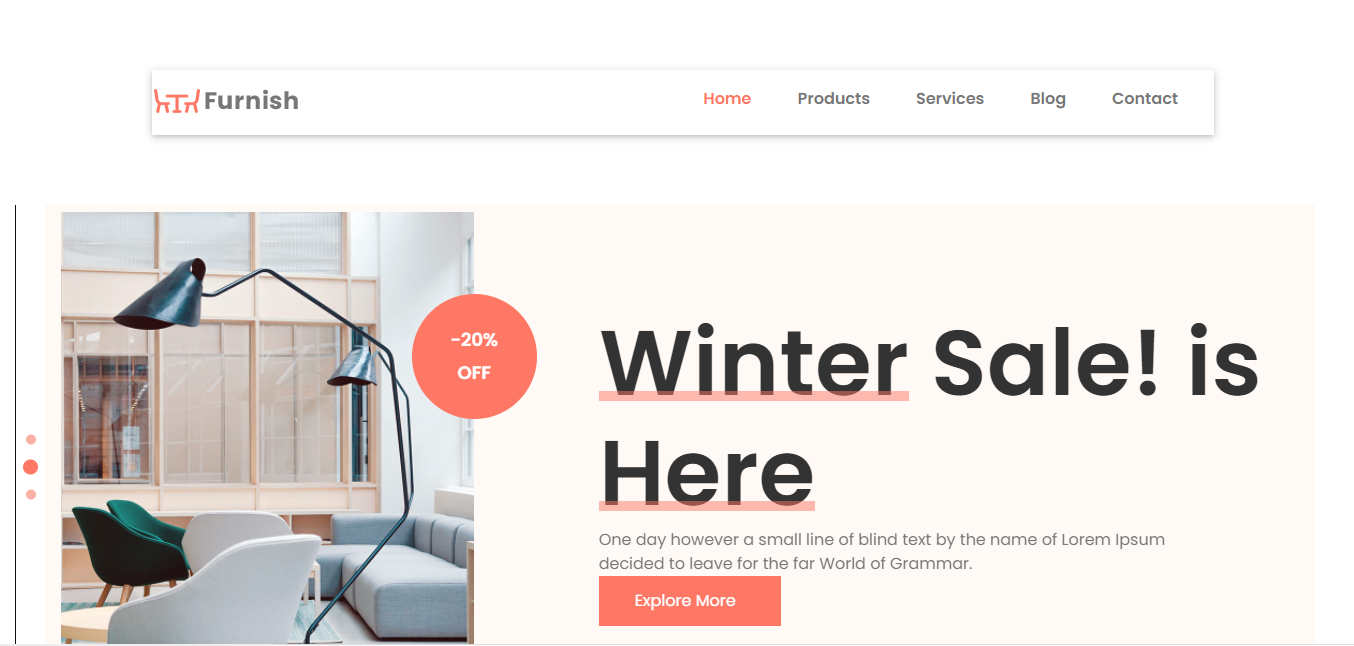This screenshot has width=1354, height=646.
Task: Click the underlined word Here in the headline
Action: [x=707, y=473]
